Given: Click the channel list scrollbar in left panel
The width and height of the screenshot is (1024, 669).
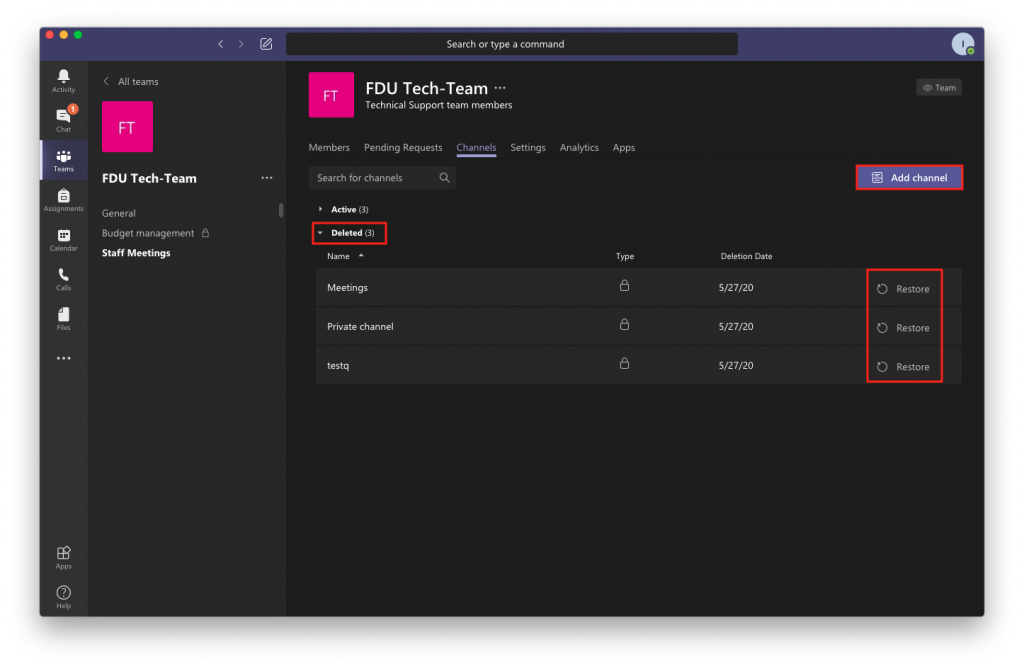Looking at the screenshot, I should 281,210.
